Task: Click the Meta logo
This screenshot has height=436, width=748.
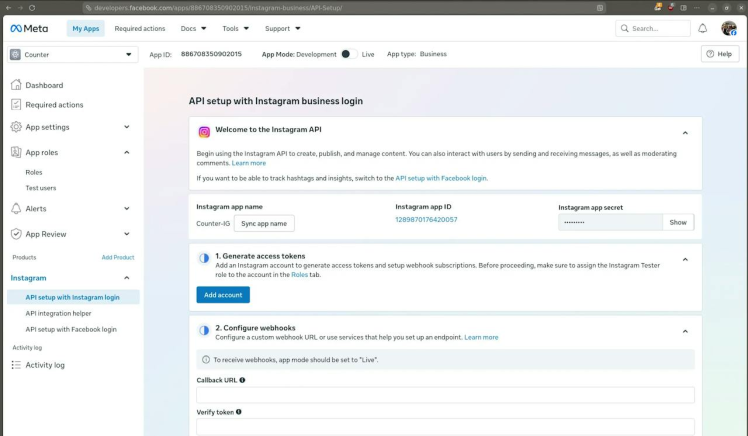Action: coord(29,29)
